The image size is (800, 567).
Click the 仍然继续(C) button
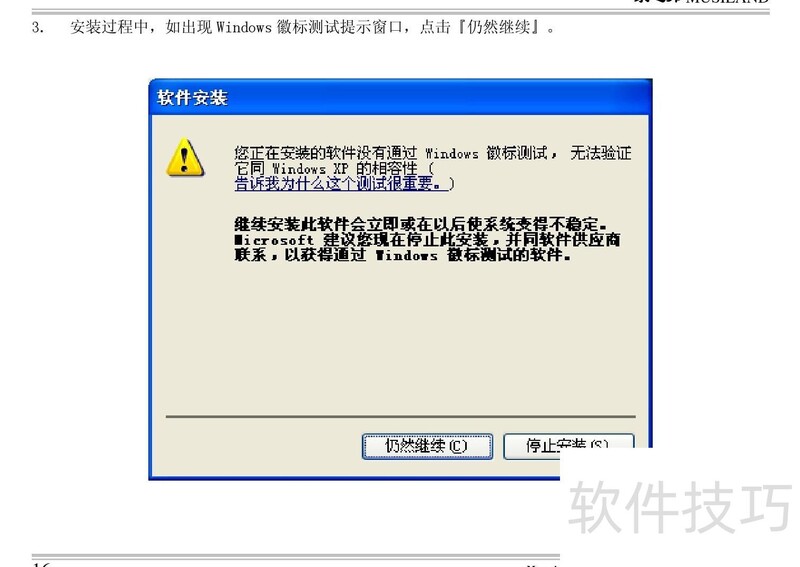427,446
